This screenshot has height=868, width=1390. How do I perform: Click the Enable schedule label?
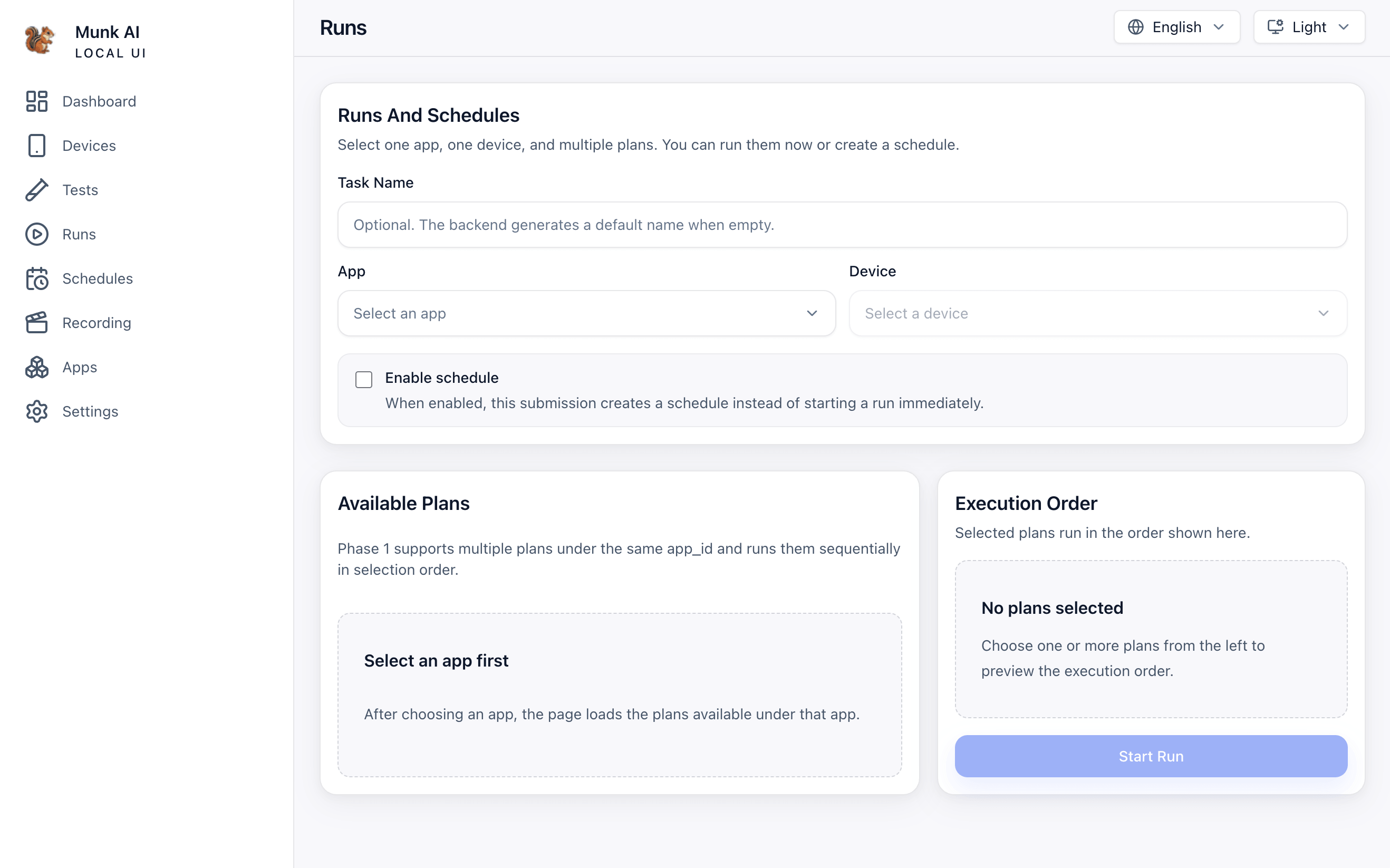(441, 378)
